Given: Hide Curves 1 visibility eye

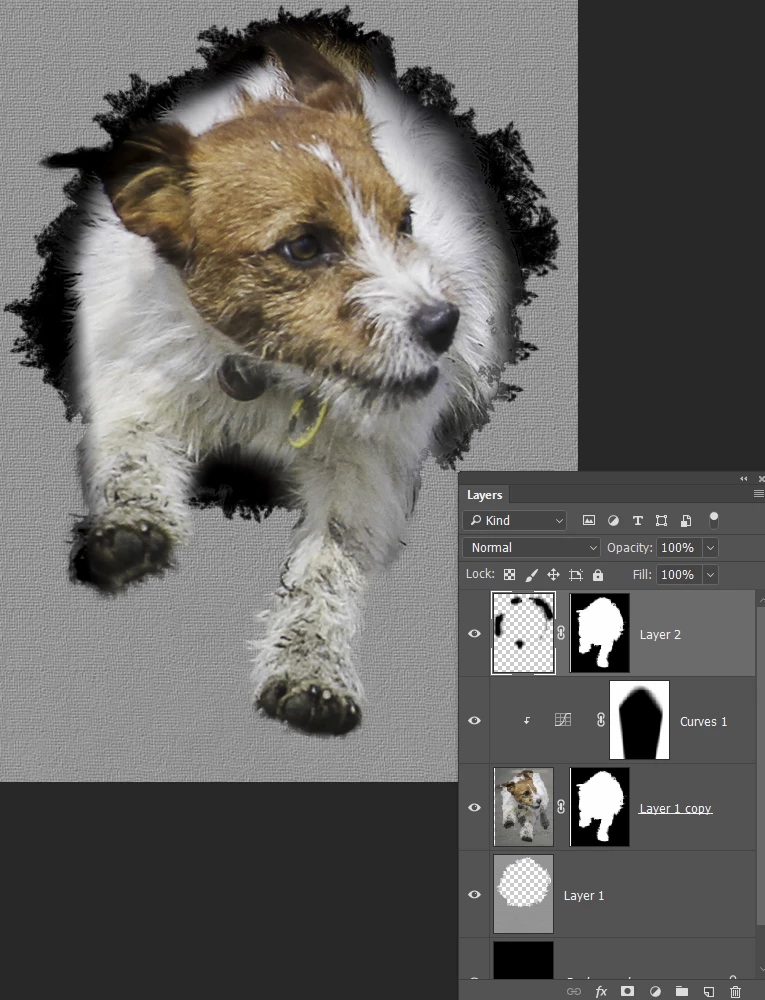Looking at the screenshot, I should click(x=474, y=720).
